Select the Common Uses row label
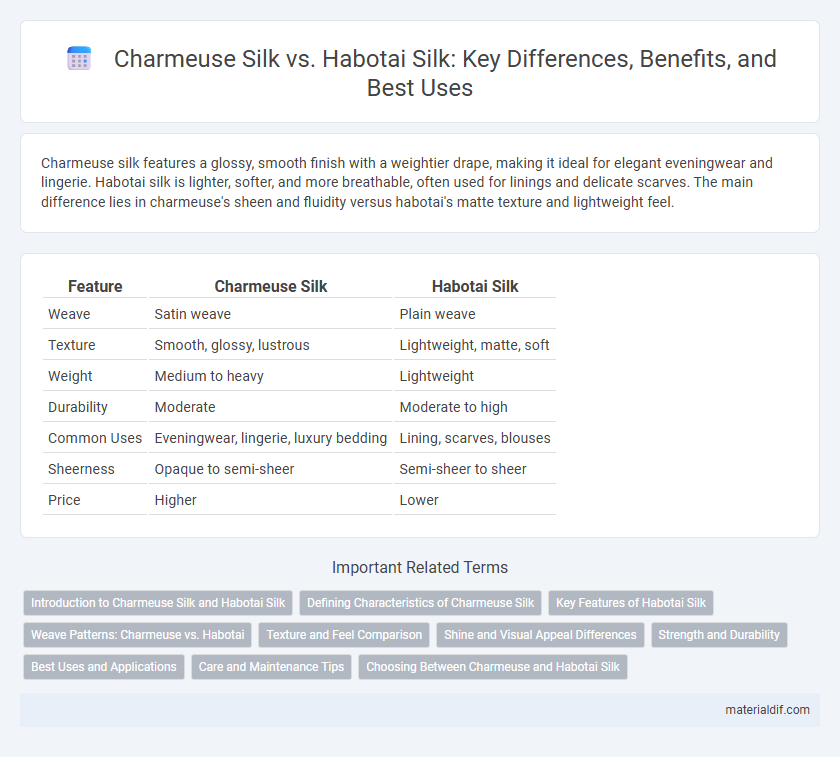 (95, 438)
